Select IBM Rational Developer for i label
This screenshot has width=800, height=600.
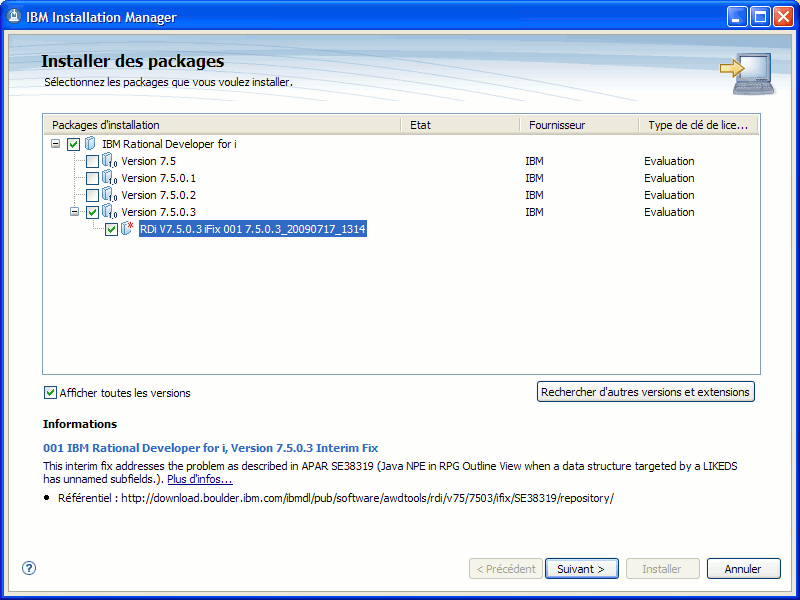pos(169,144)
